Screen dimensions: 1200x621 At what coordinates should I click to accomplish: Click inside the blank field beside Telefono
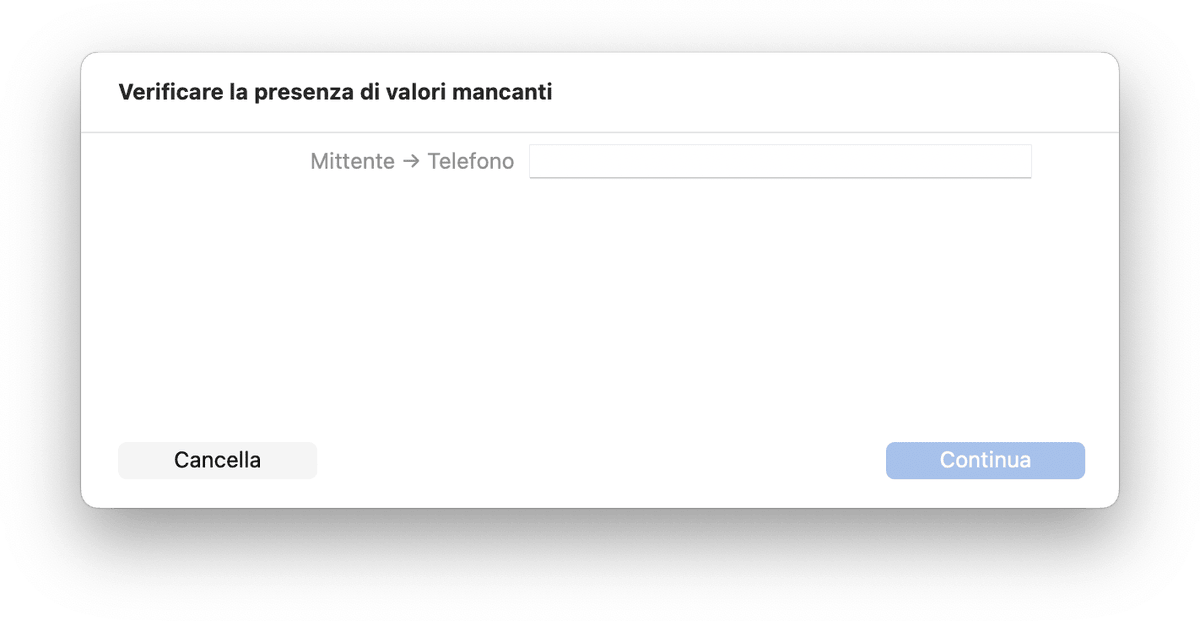click(x=780, y=161)
